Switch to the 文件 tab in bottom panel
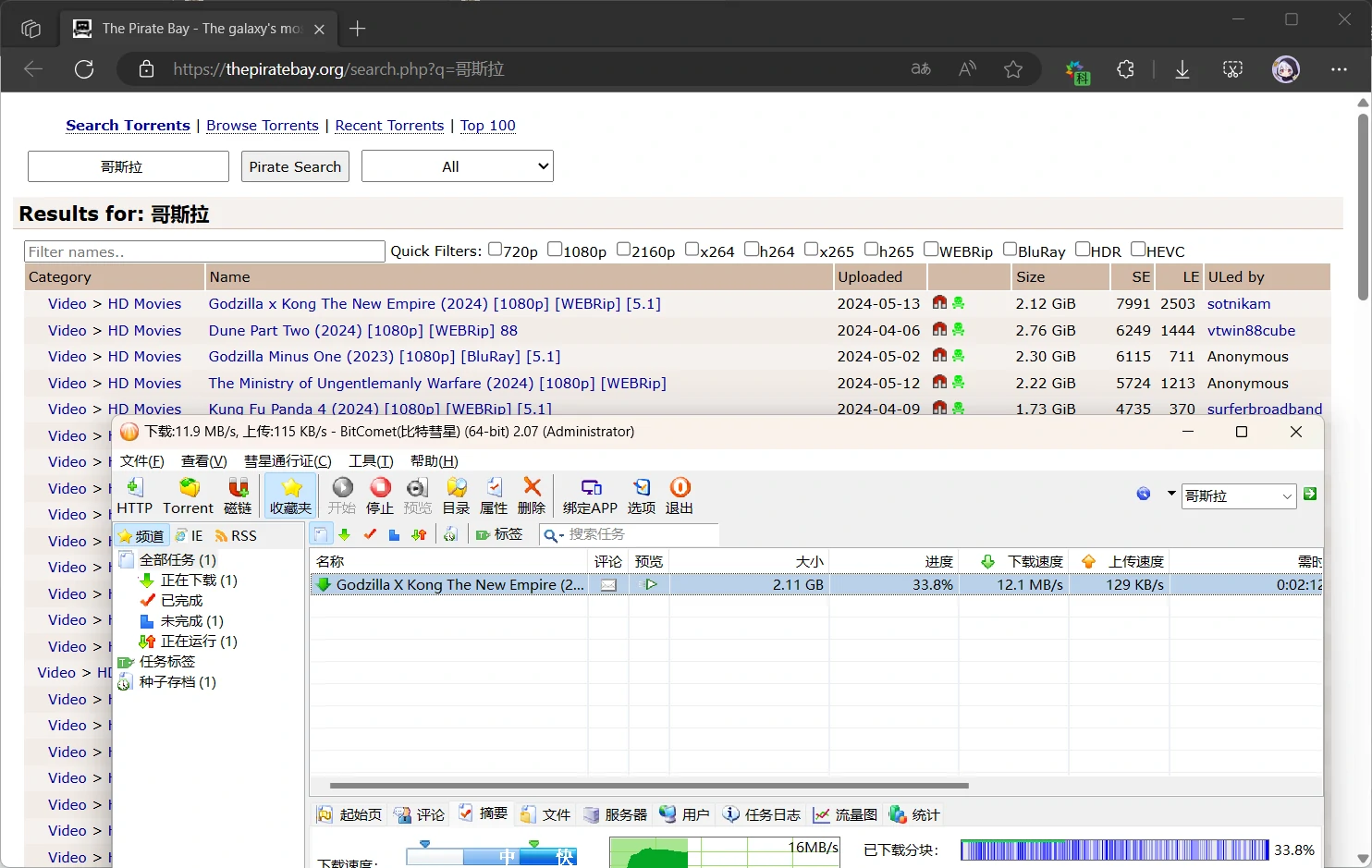Viewport: 1372px width, 868px height. pyautogui.click(x=545, y=814)
